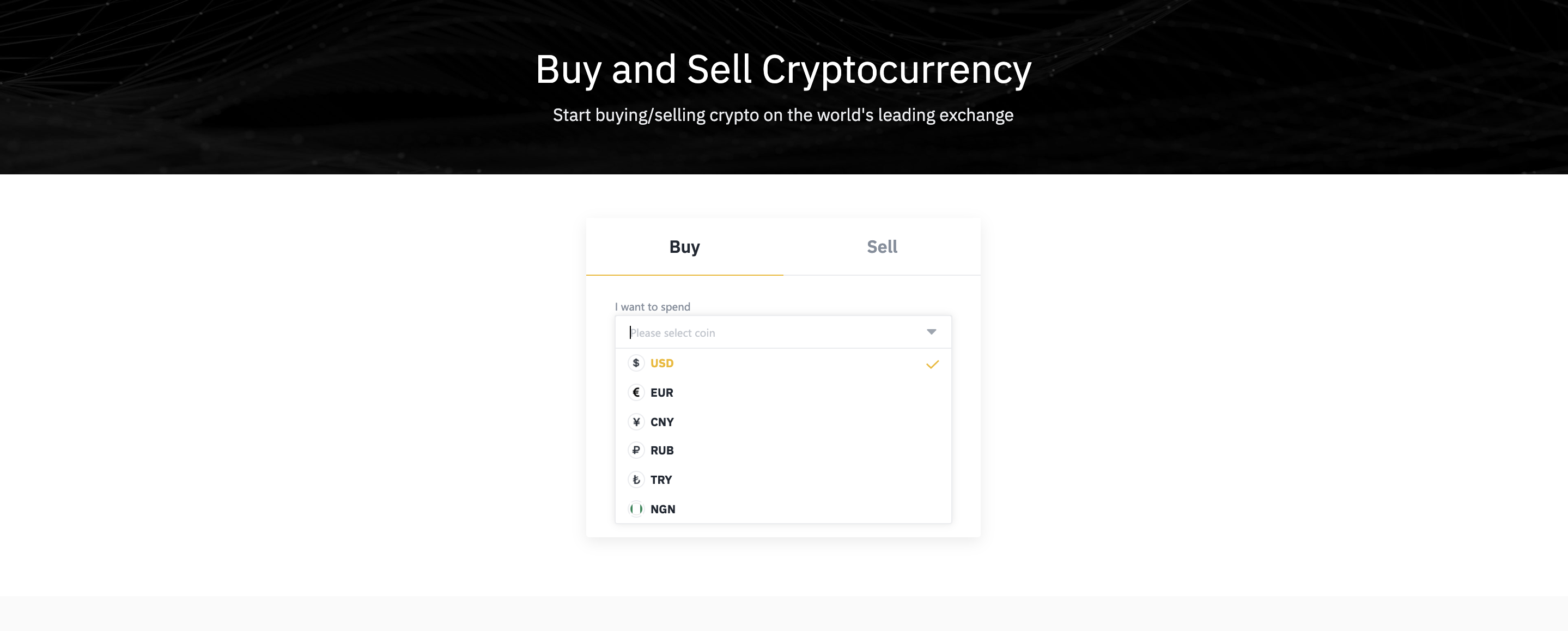Click the euro symbol icon beside EUR

click(635, 392)
